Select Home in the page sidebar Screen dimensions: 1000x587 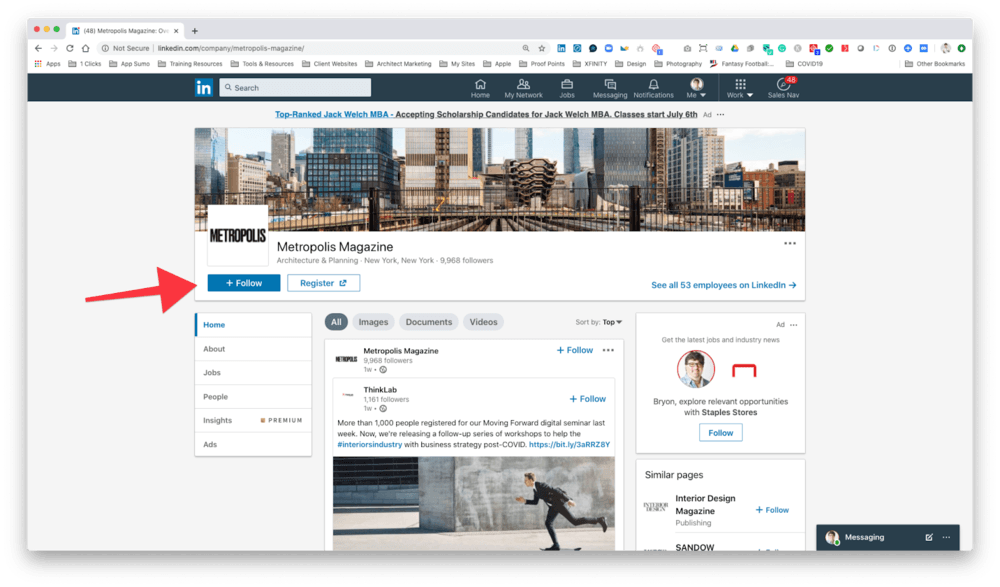tap(253, 325)
